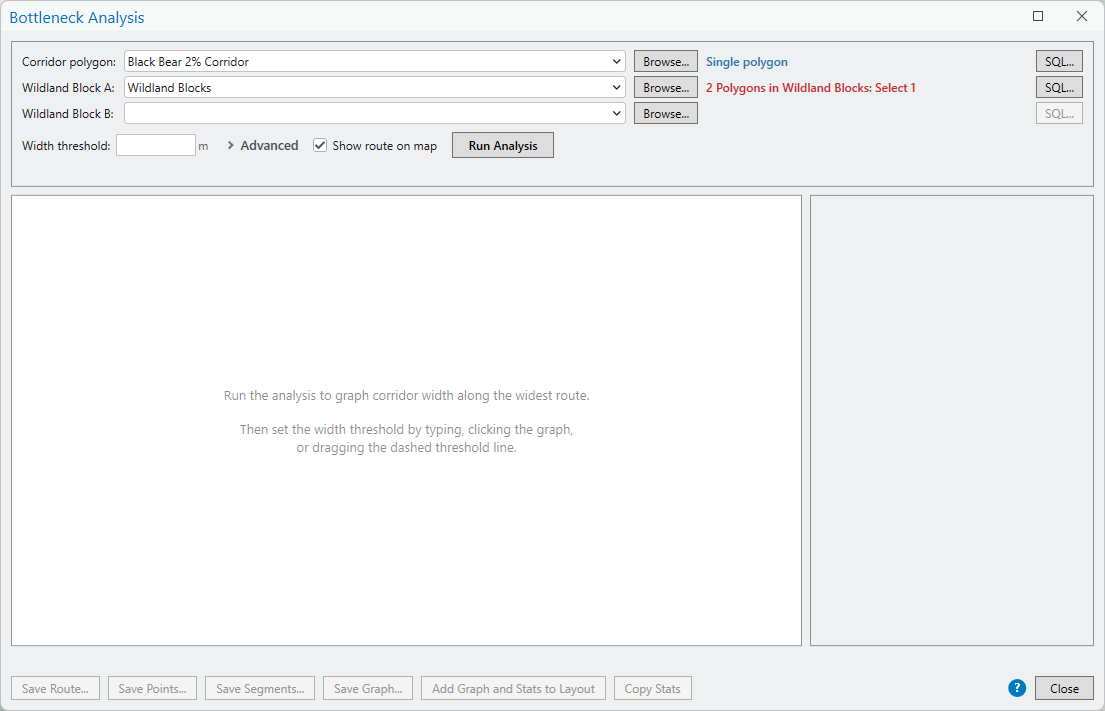This screenshot has height=711, width=1105.
Task: Open the blue help question mark icon
Action: [1016, 688]
